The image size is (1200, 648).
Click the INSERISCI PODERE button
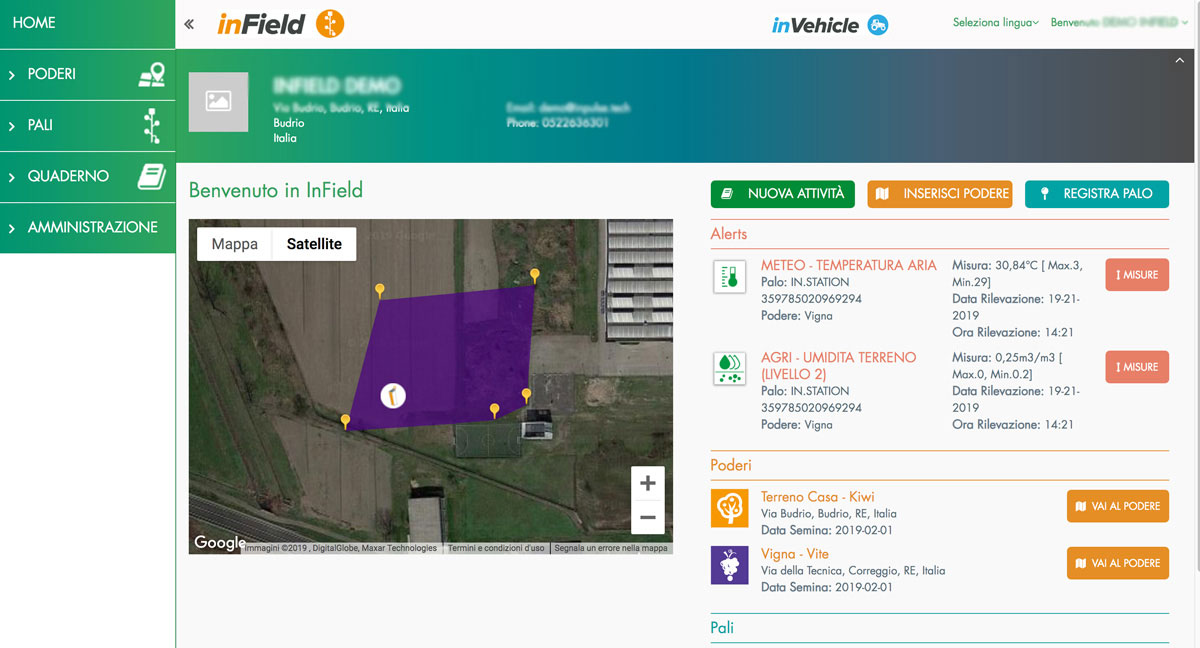coord(940,194)
